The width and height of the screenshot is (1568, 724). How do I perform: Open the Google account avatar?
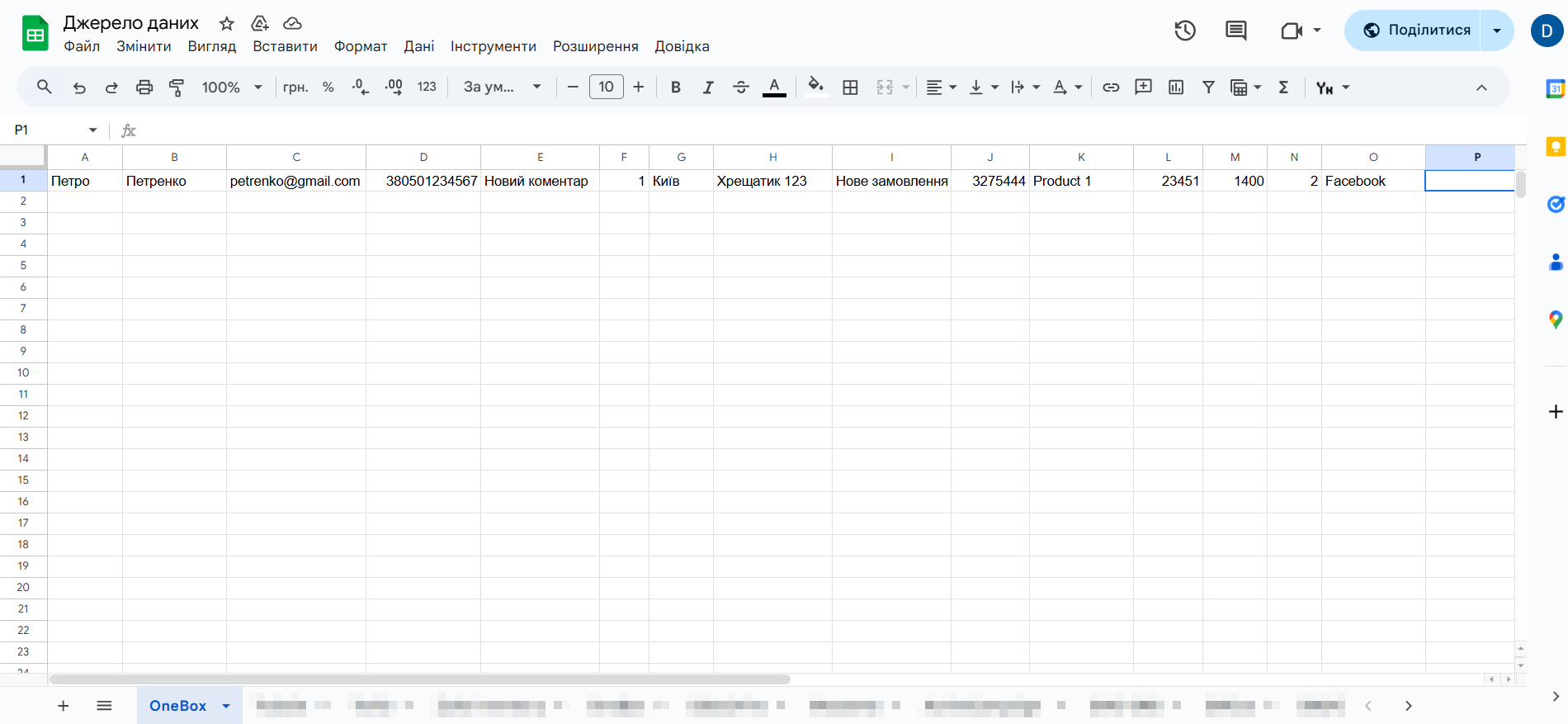pos(1547,31)
